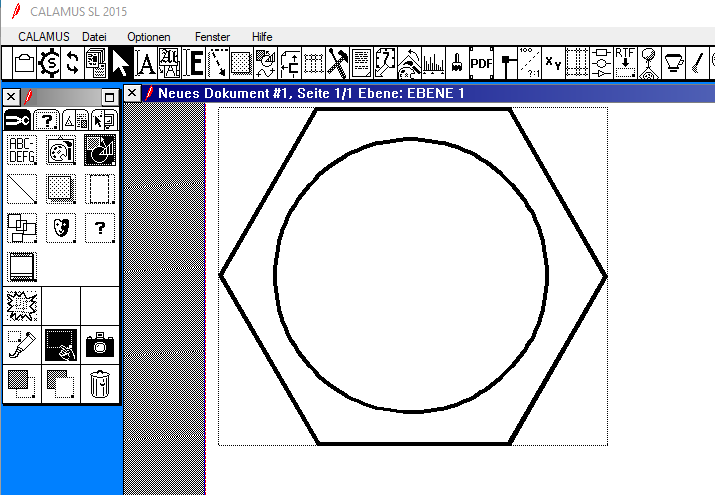This screenshot has height=495, width=715.
Task: Click the XY coordinates toolbar icon
Action: 553,62
